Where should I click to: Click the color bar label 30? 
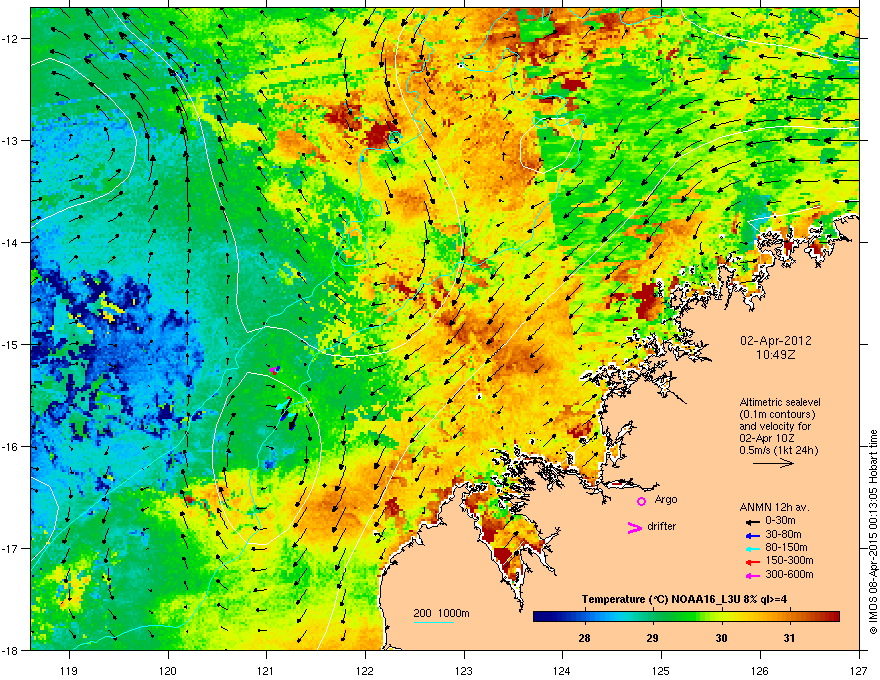point(721,638)
